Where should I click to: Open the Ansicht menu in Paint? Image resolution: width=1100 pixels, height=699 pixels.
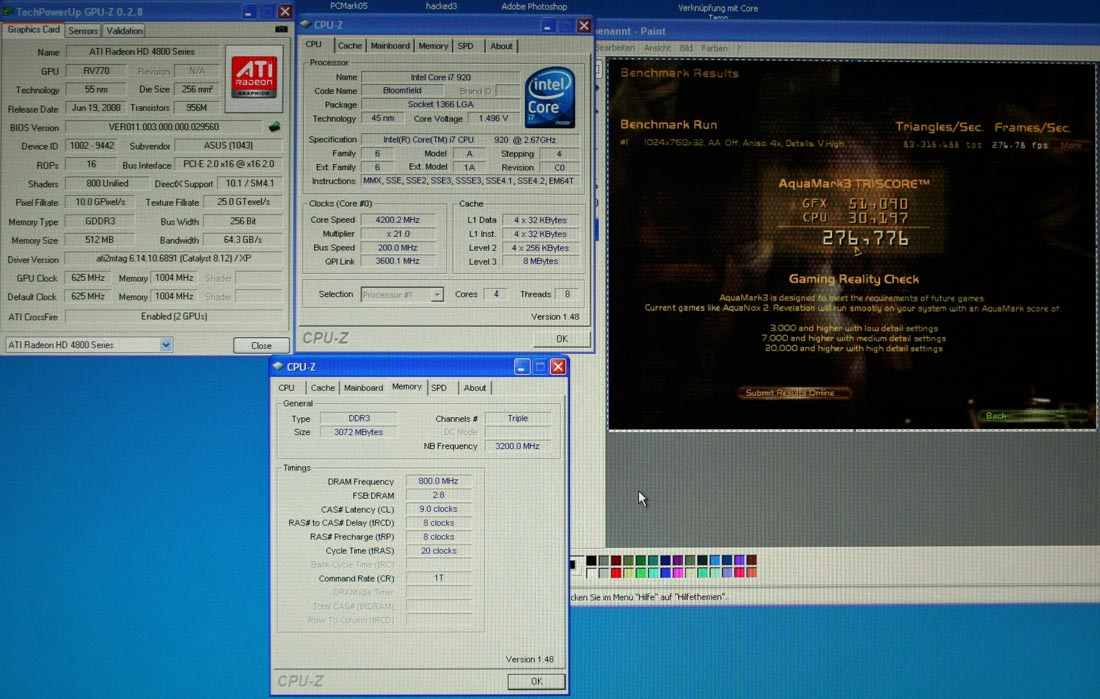pos(657,48)
